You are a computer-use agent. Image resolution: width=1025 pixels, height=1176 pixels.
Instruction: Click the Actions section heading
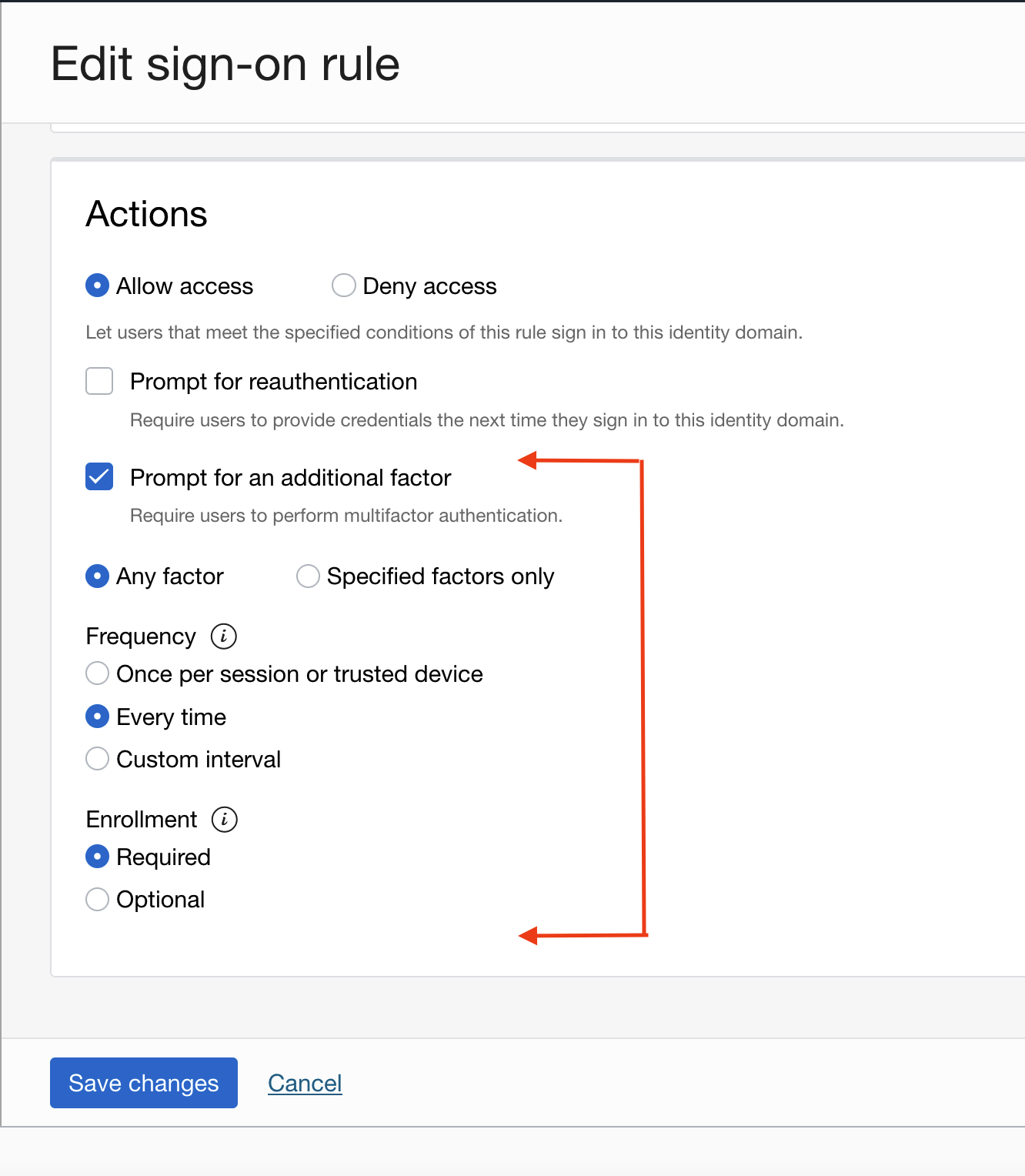(x=146, y=214)
